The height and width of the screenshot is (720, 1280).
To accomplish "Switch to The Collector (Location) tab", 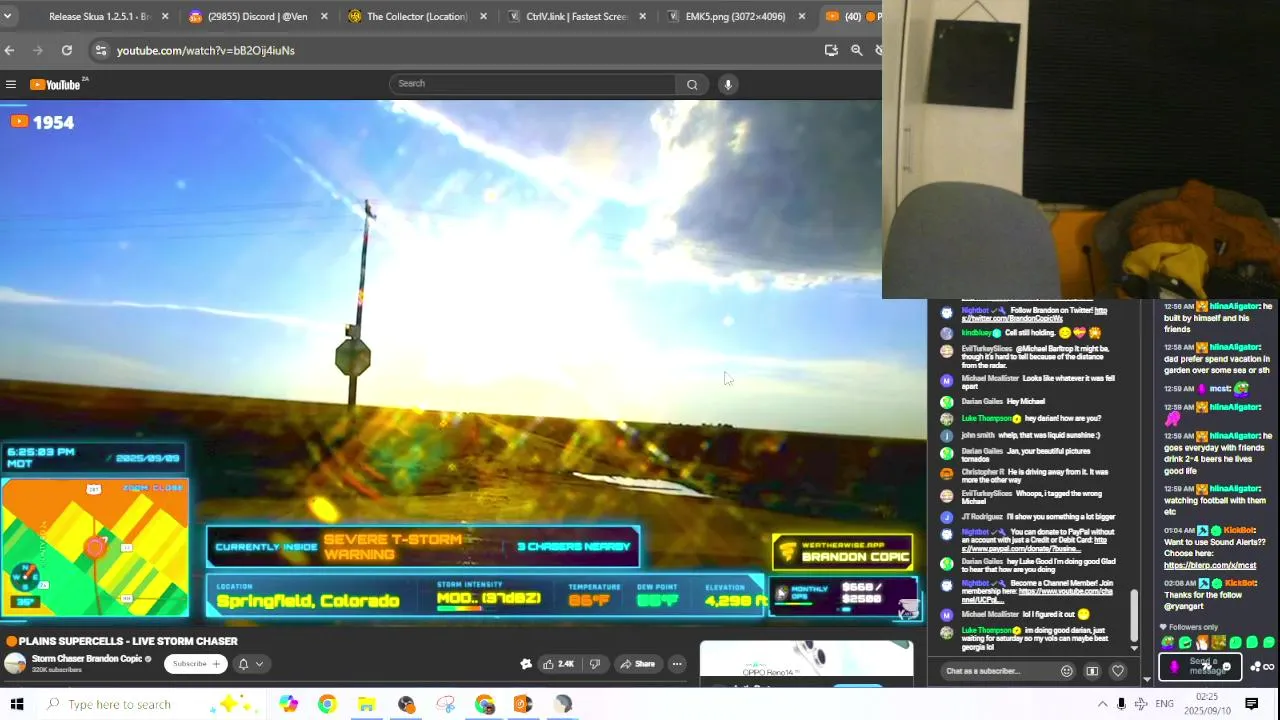I will click(x=417, y=16).
